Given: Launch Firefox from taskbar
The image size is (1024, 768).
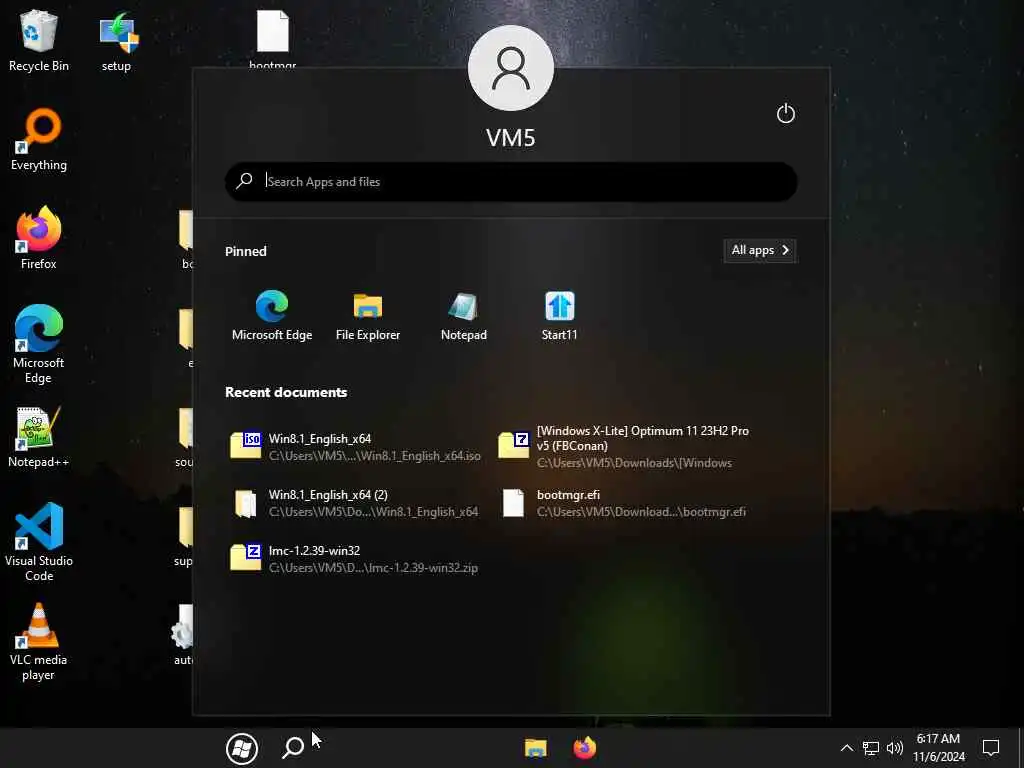Looking at the screenshot, I should (584, 748).
